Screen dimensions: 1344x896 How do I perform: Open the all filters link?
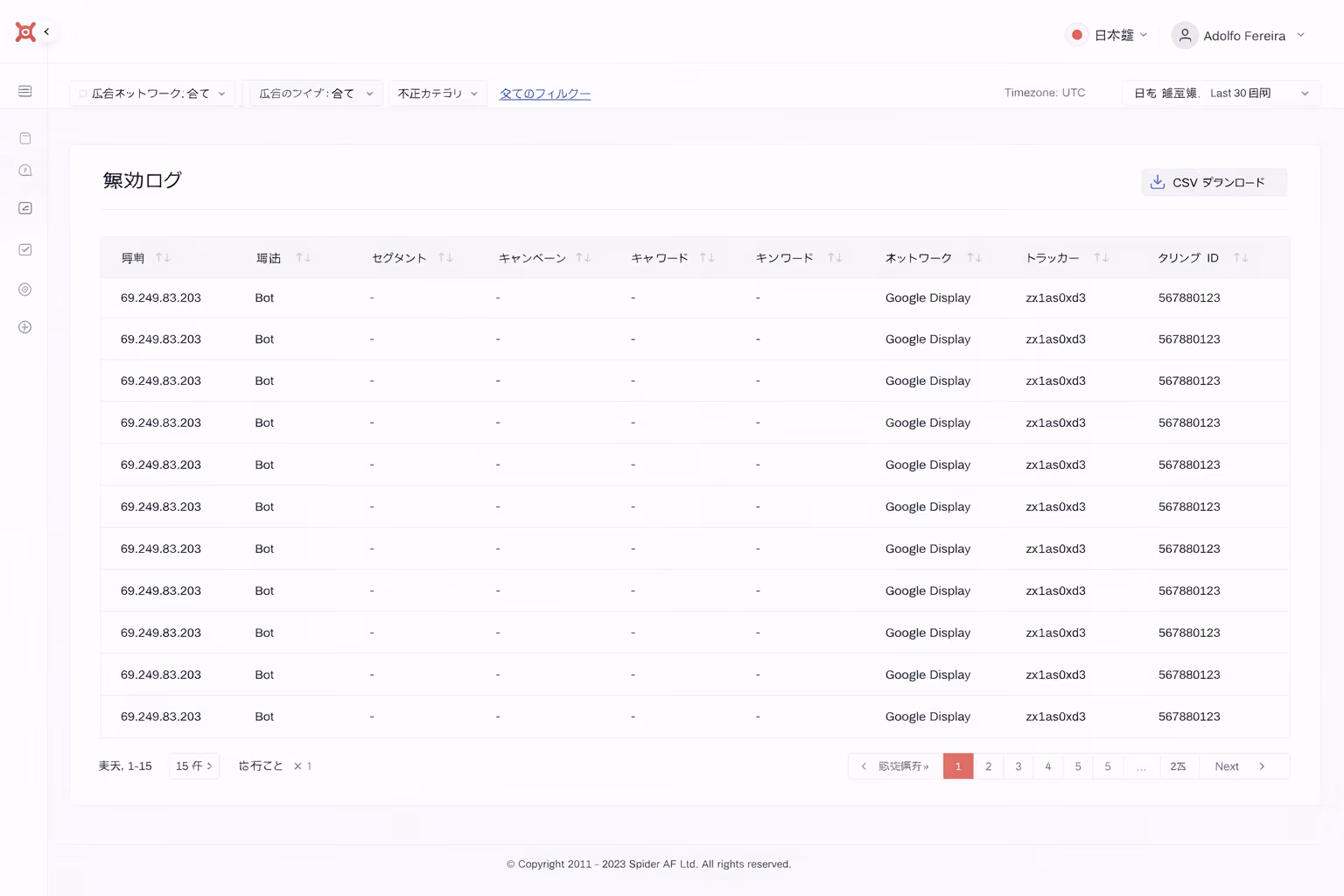tap(544, 94)
